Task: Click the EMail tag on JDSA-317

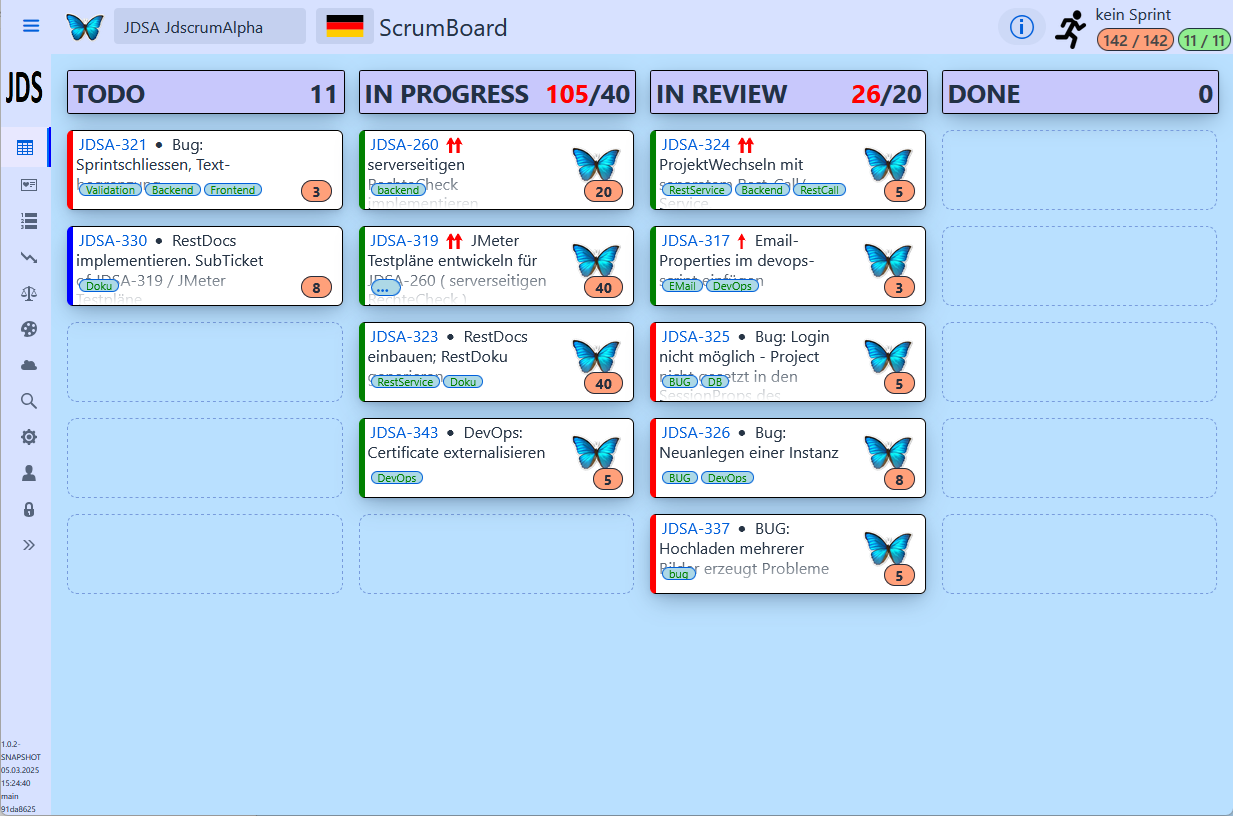Action: point(682,286)
